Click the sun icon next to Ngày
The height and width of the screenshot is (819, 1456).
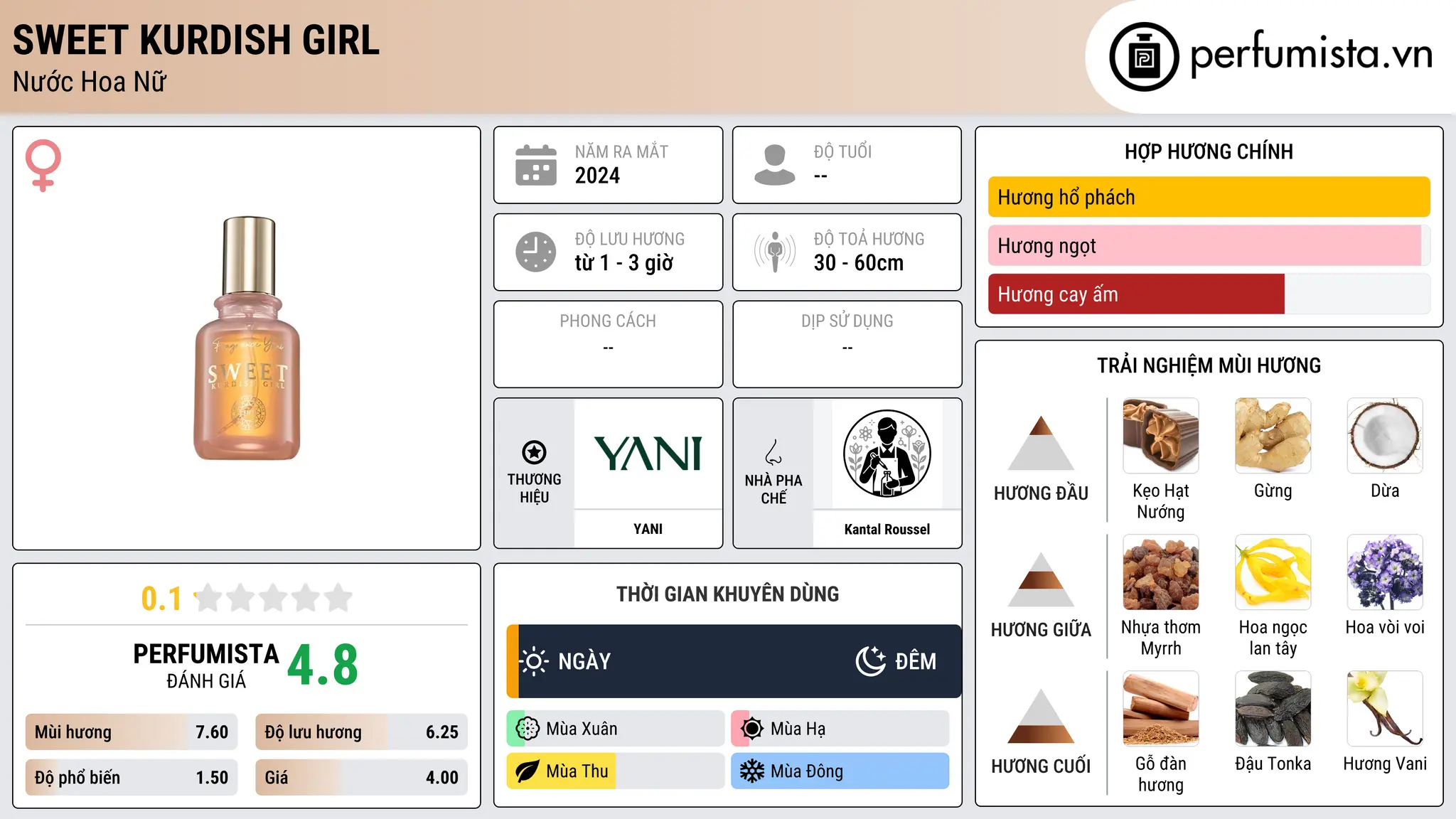[534, 661]
